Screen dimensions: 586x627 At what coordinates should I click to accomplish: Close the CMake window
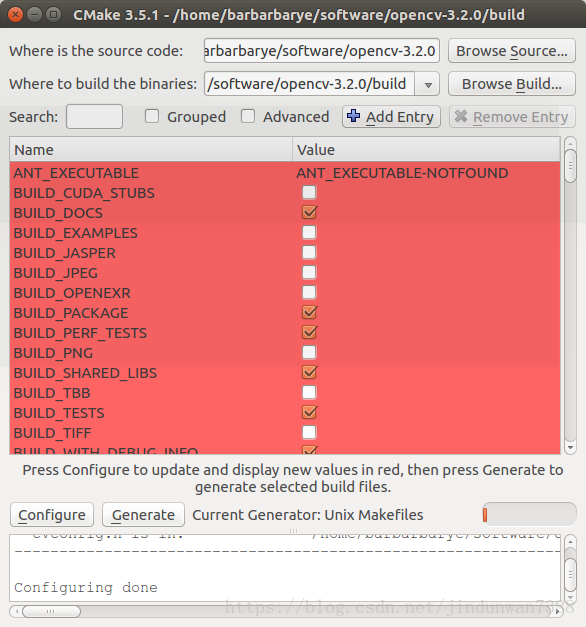click(15, 15)
